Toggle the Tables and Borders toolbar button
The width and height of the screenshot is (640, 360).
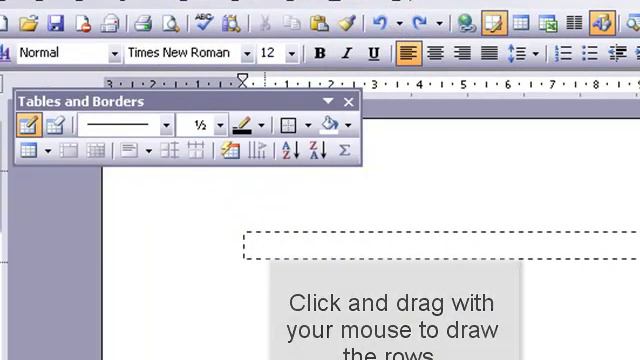pyautogui.click(x=494, y=23)
